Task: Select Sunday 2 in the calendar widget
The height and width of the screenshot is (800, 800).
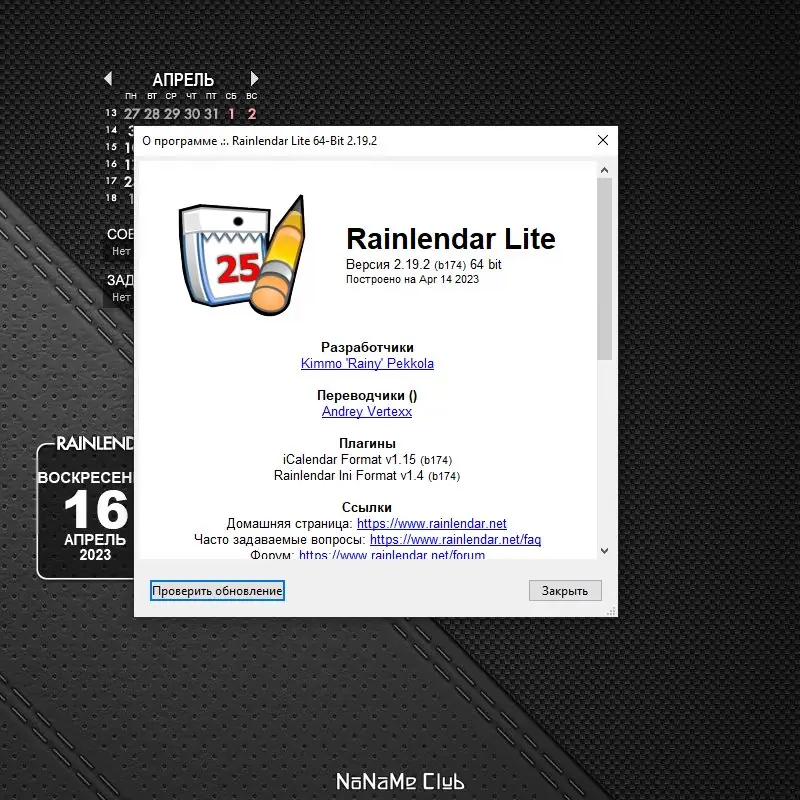Action: point(252,114)
